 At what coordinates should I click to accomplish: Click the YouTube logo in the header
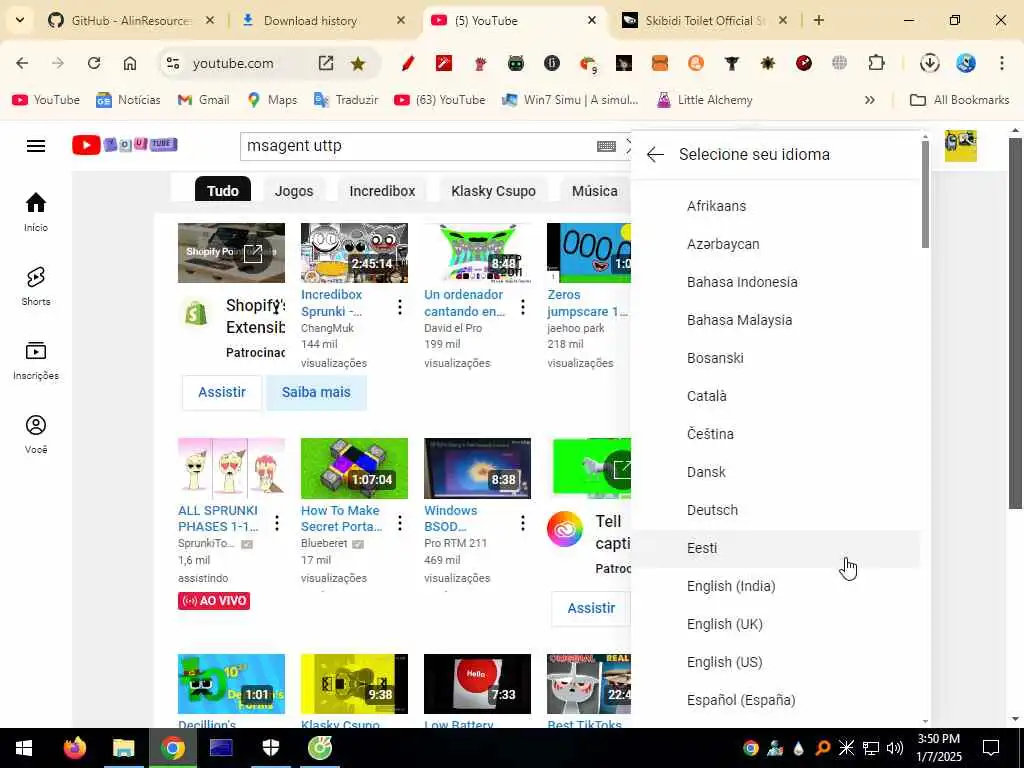click(x=125, y=144)
